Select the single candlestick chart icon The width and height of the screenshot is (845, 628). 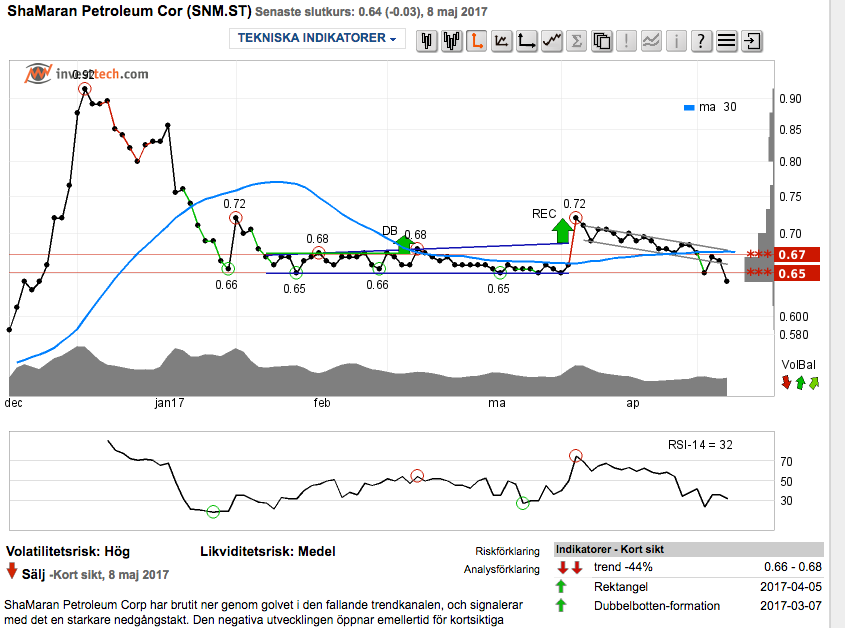pyautogui.click(x=427, y=41)
